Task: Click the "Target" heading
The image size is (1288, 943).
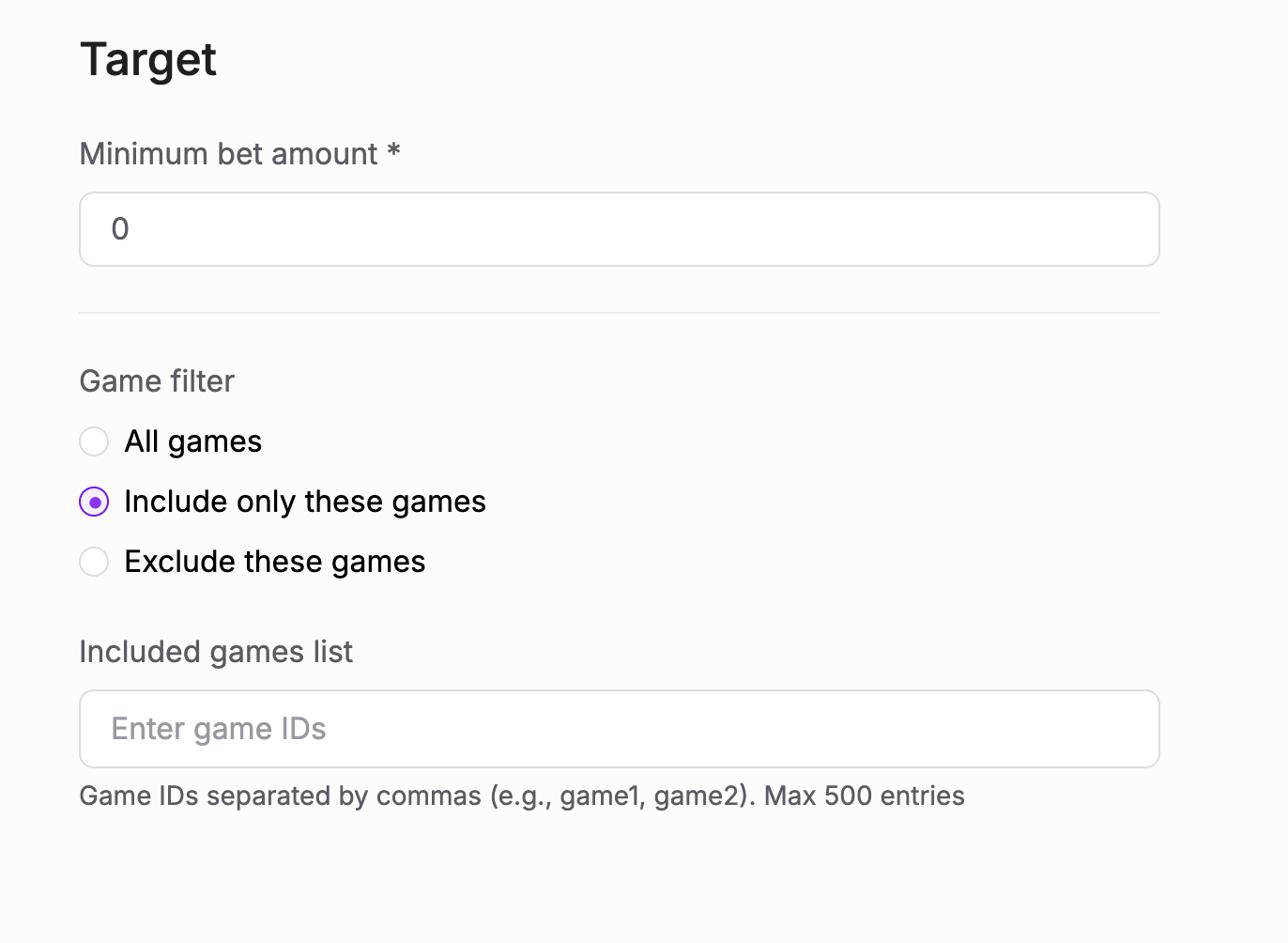Action: click(148, 60)
